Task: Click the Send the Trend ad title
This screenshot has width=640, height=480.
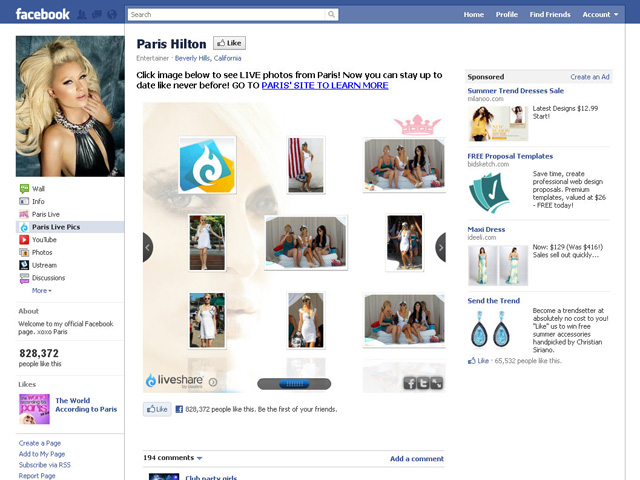Action: click(x=493, y=300)
